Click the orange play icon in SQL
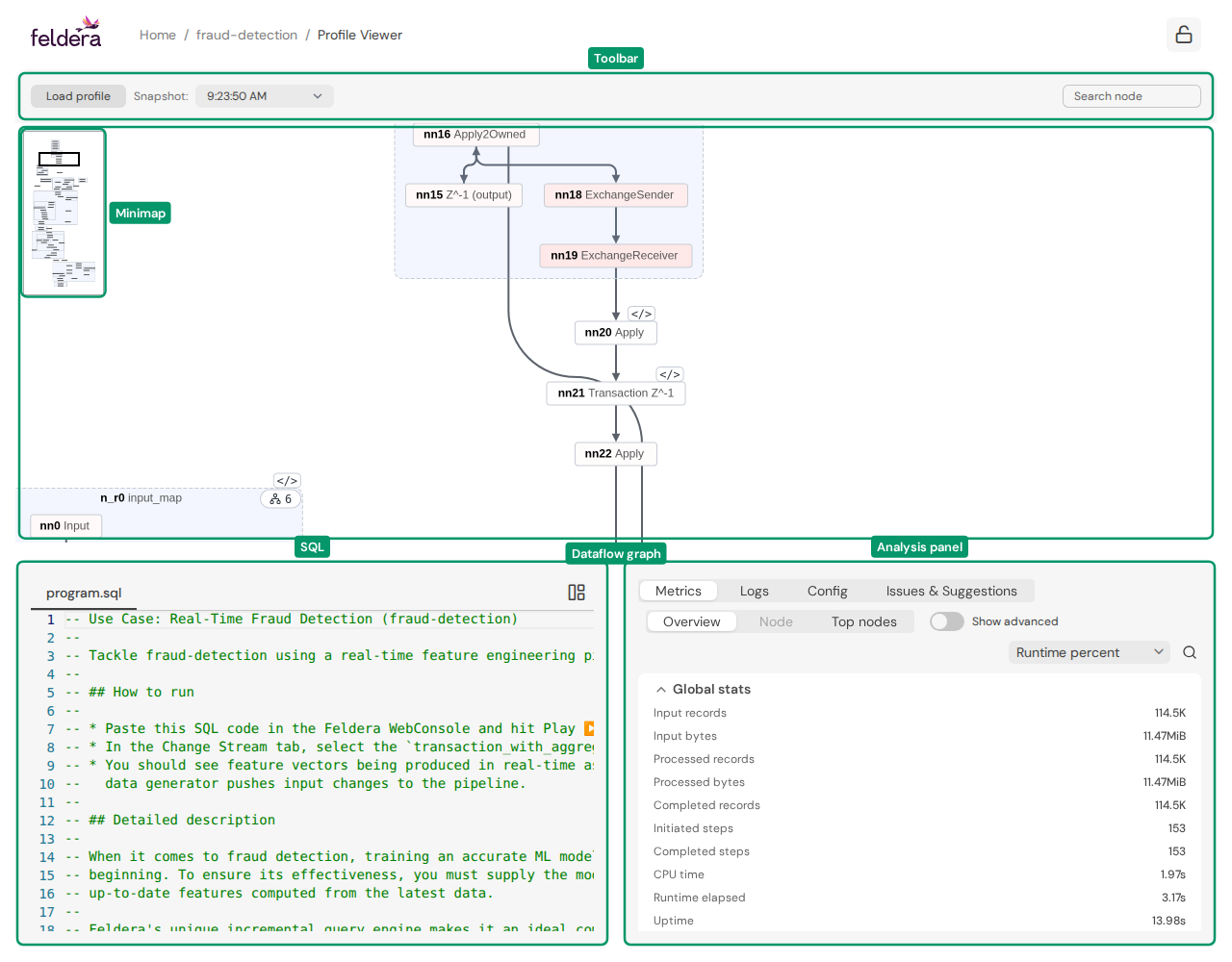This screenshot has height=962, width=1232. [x=589, y=728]
